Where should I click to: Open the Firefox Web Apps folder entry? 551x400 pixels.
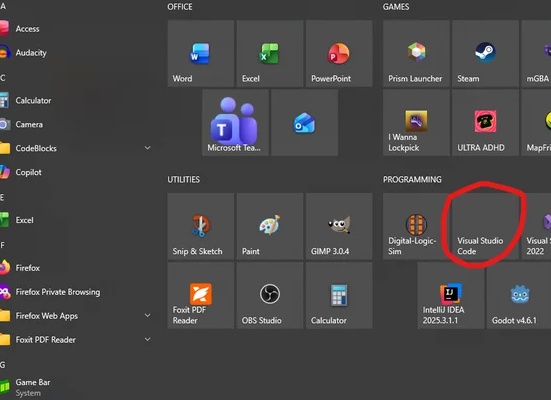(x=76, y=316)
